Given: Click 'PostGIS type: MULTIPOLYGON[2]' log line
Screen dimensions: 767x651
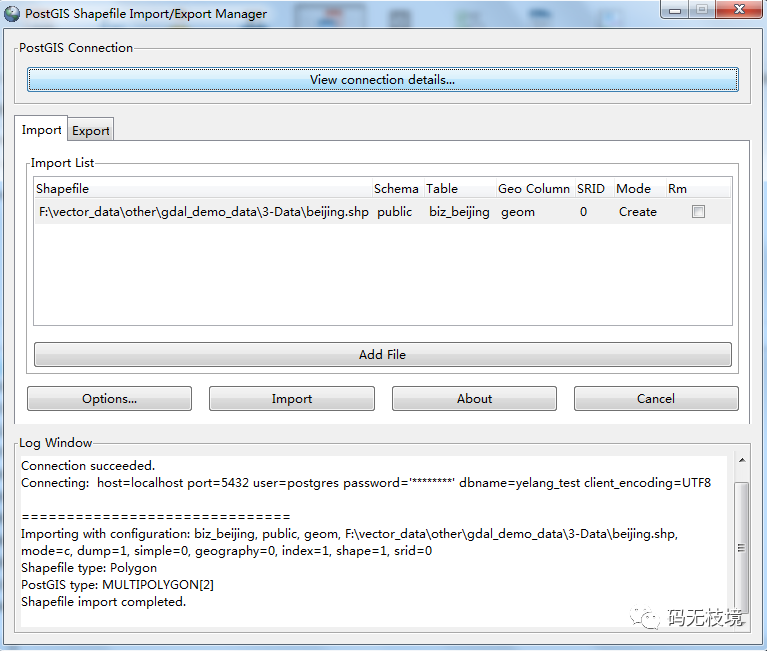Looking at the screenshot, I should [x=117, y=584].
